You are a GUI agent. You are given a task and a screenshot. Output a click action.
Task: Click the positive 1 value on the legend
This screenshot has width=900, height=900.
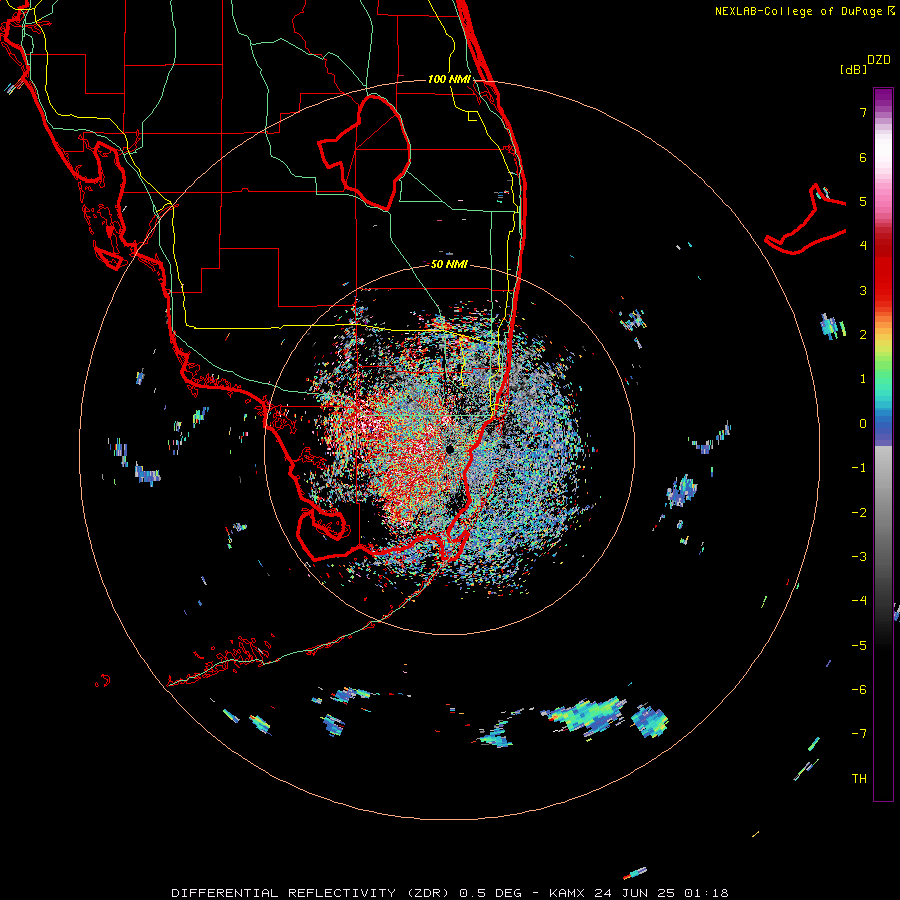(863, 379)
